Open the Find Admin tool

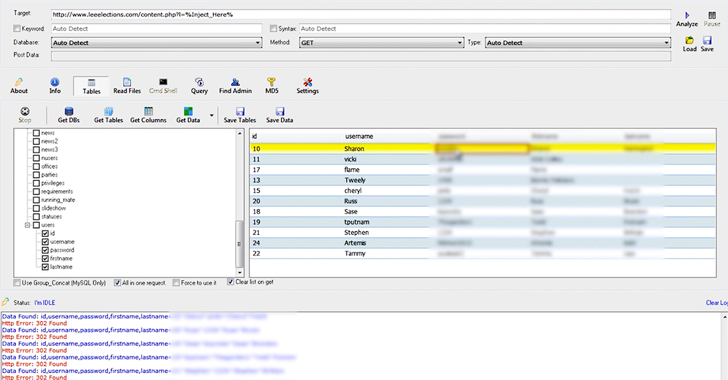pos(235,86)
